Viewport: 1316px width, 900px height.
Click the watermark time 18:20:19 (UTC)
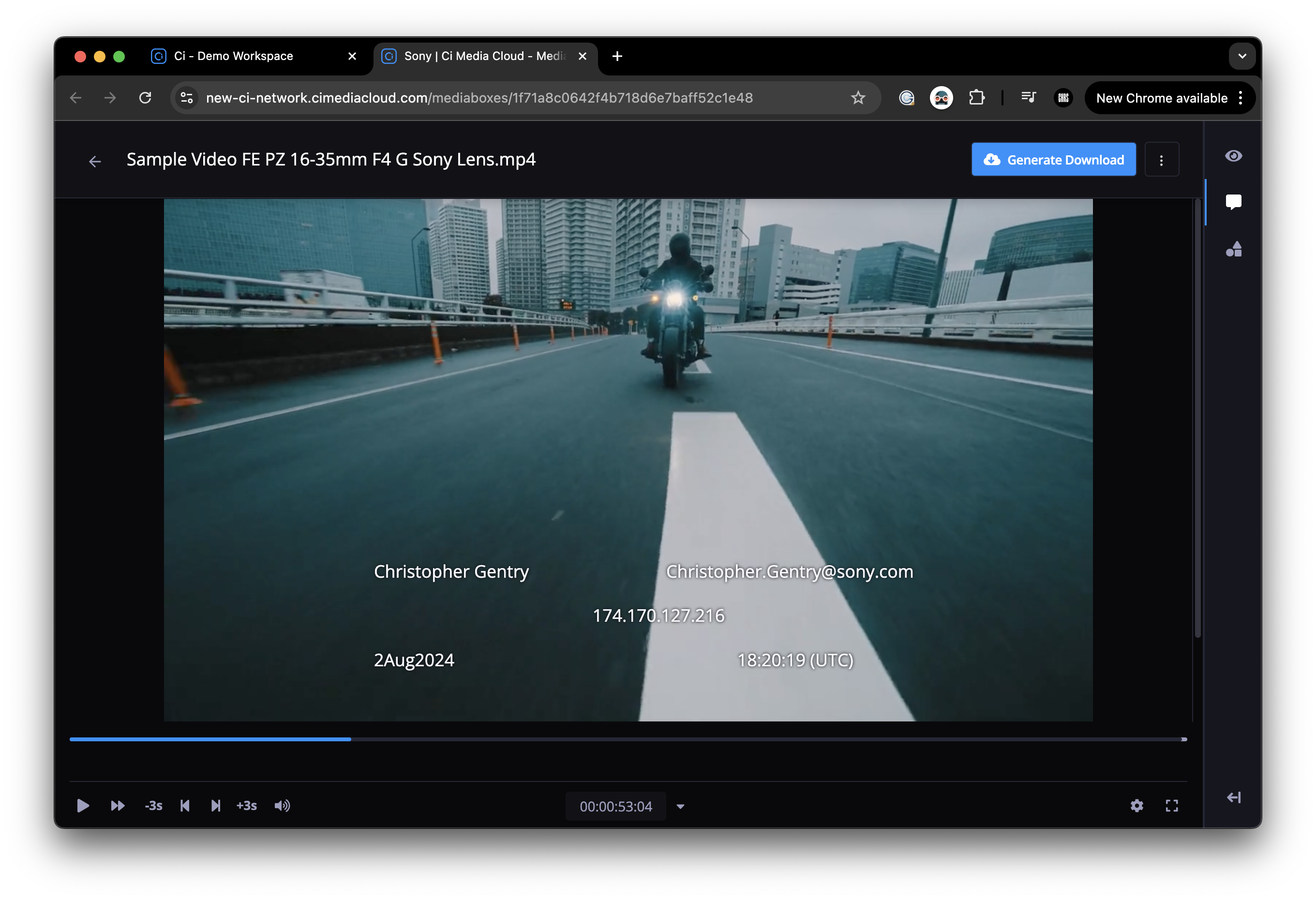[x=795, y=660]
